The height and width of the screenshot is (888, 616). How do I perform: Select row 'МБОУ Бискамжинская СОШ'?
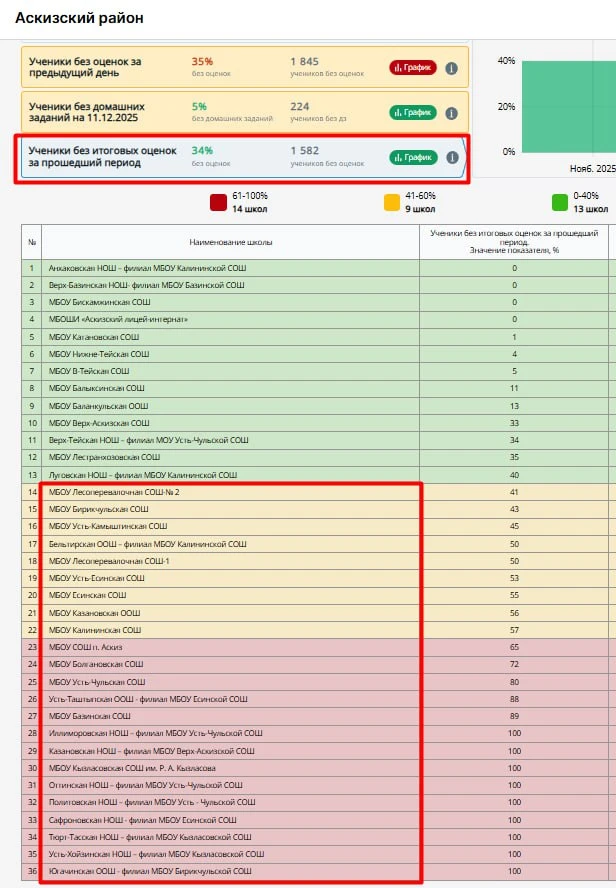(315, 302)
